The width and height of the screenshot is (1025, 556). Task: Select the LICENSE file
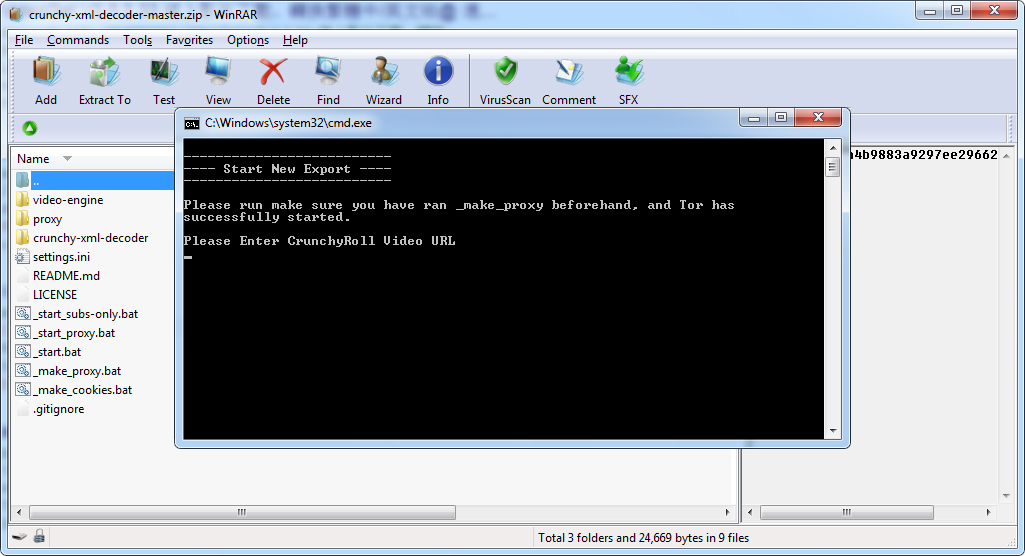[55, 295]
